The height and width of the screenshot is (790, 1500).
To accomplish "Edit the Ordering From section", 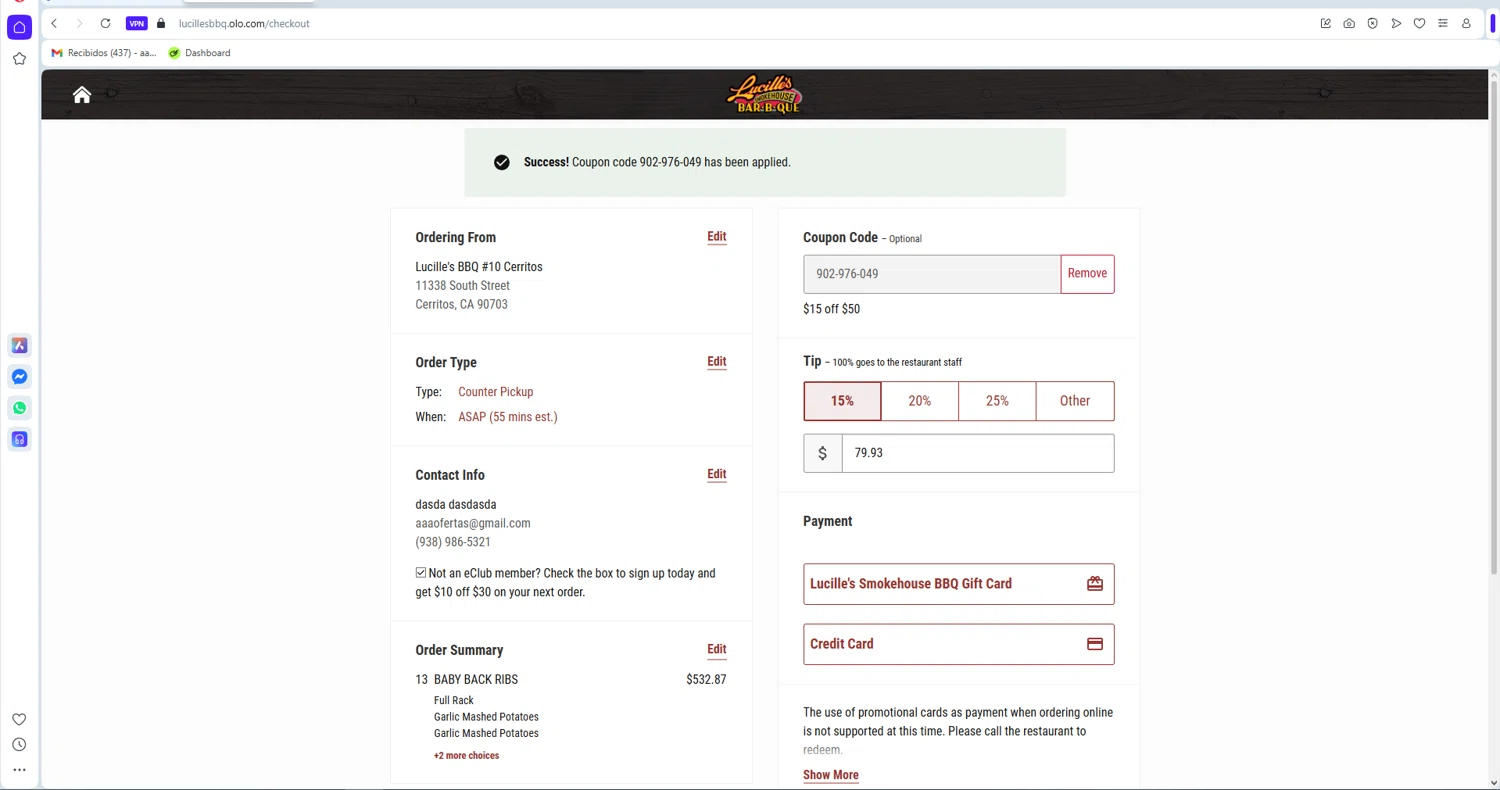I will point(717,237).
